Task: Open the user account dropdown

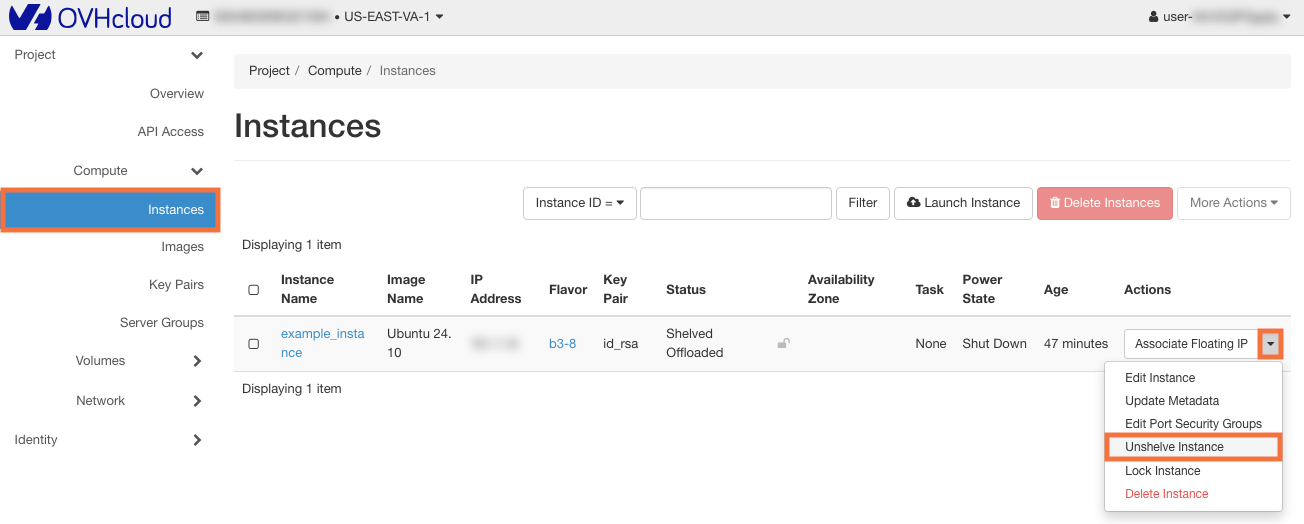Action: tap(1219, 17)
